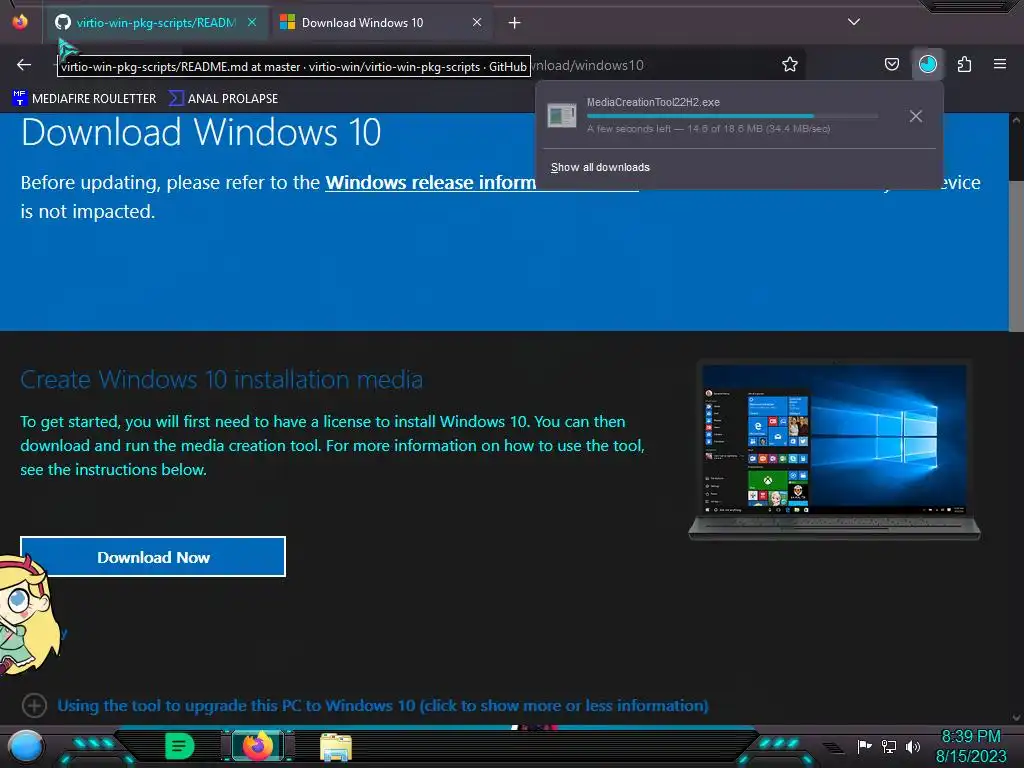Expand 'Using the tool to upgrade this PC'
Viewport: 1024px width, 768px height.
point(383,705)
